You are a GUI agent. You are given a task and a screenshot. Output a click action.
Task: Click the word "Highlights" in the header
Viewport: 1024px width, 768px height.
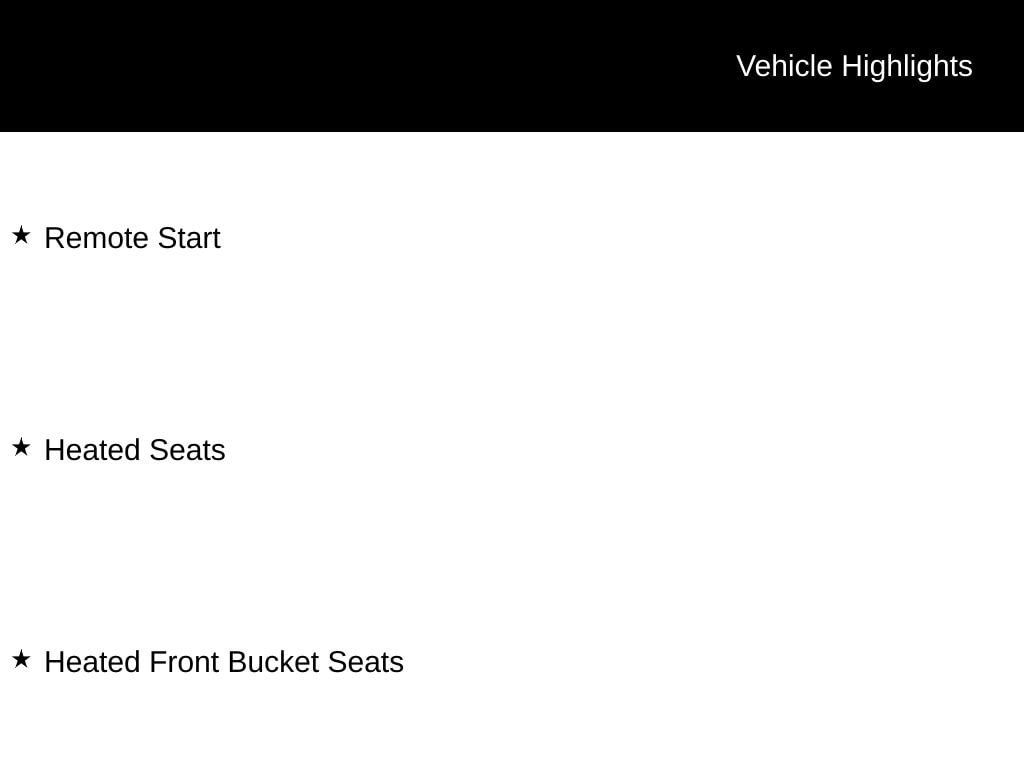pos(907,66)
